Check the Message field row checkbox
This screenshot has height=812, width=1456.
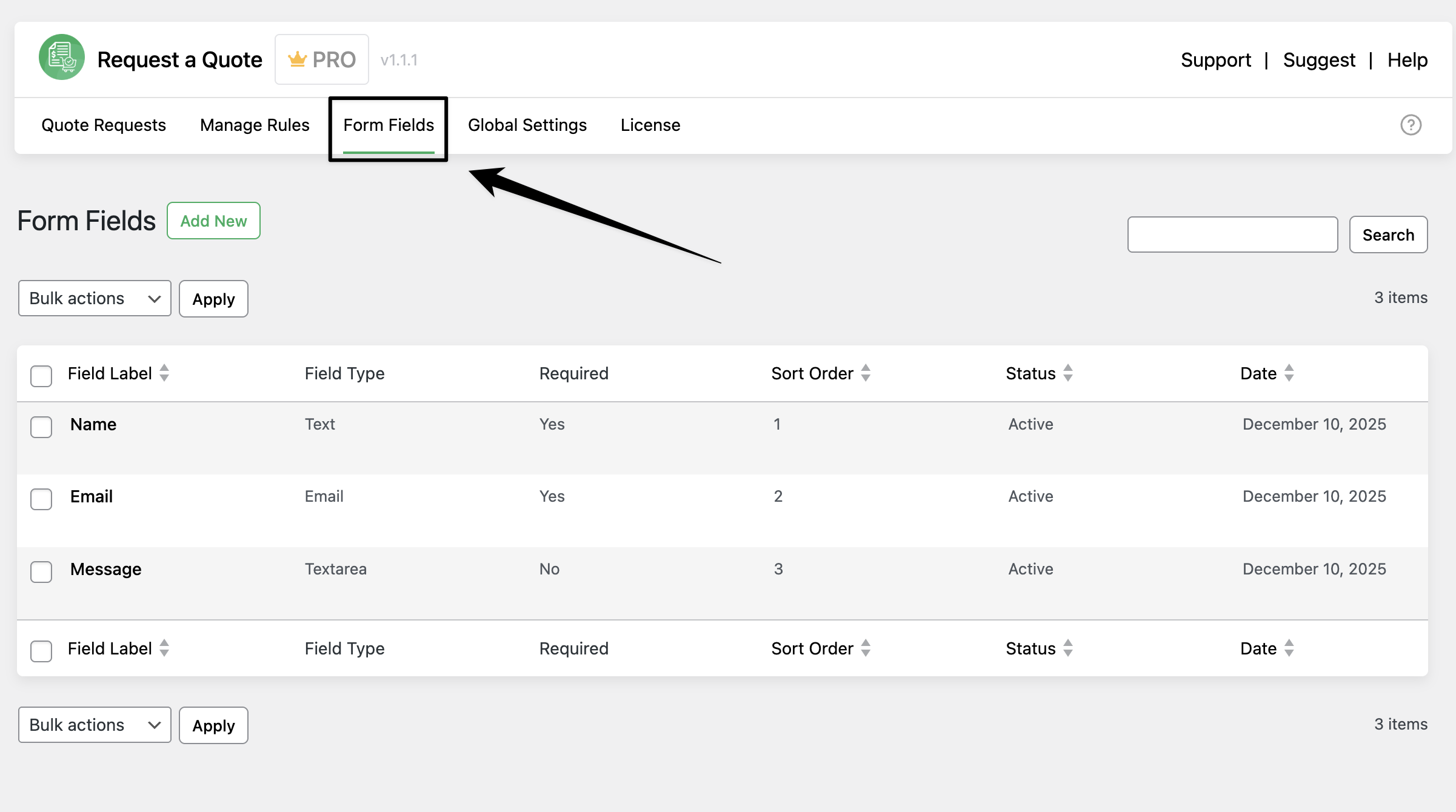(41, 571)
